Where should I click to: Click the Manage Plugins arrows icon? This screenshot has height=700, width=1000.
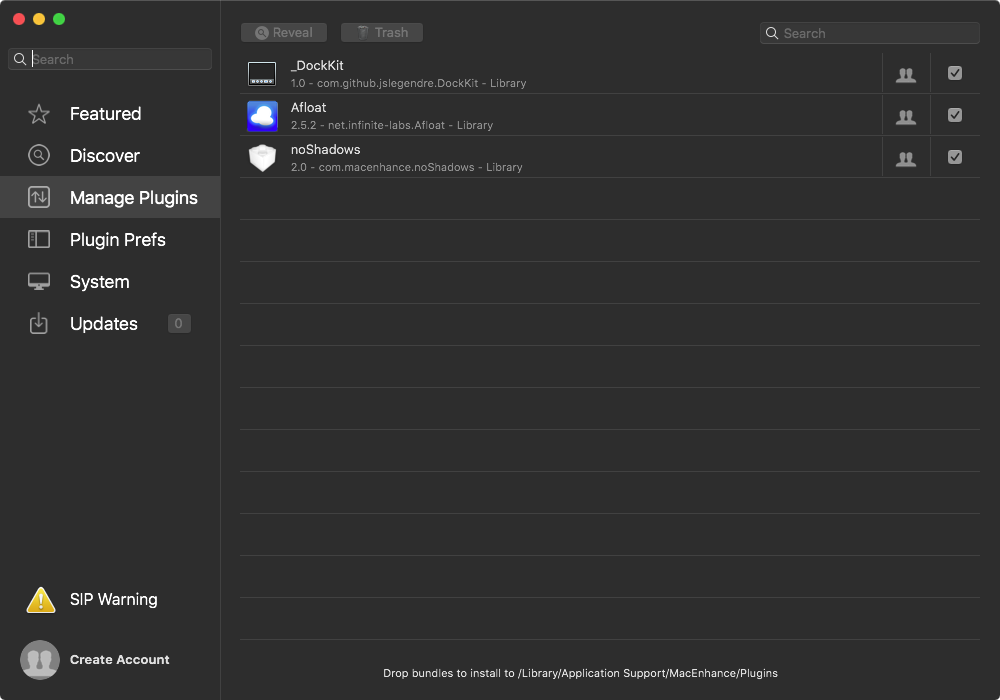pyautogui.click(x=39, y=198)
